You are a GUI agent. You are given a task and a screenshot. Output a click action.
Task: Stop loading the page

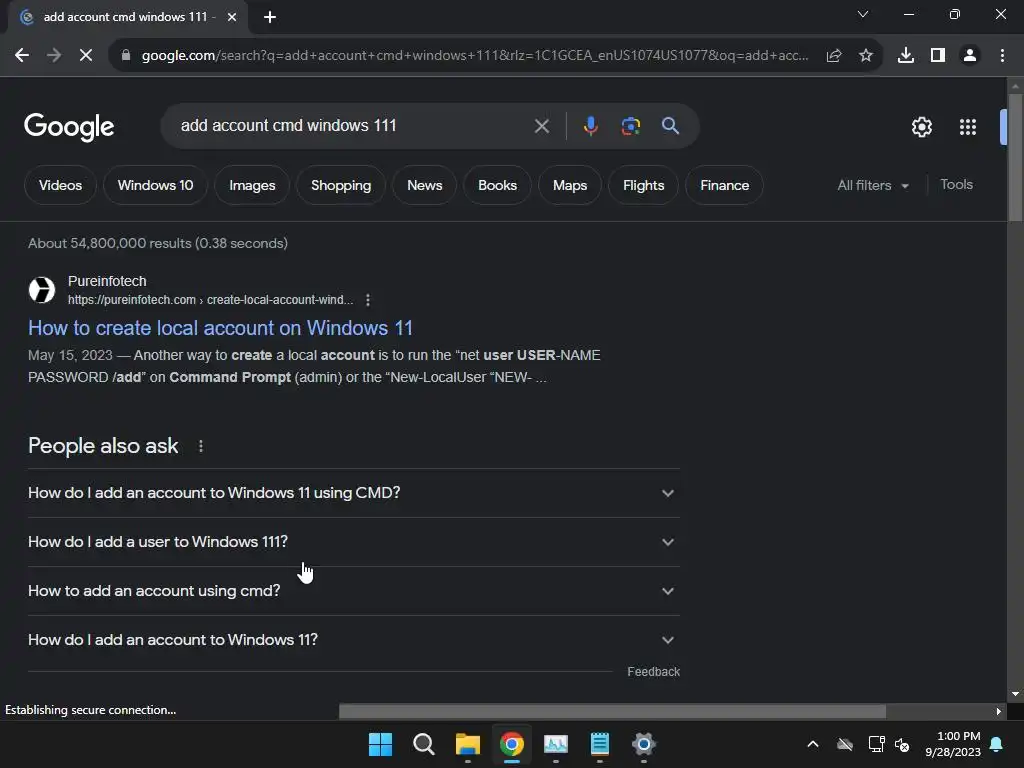click(x=86, y=56)
